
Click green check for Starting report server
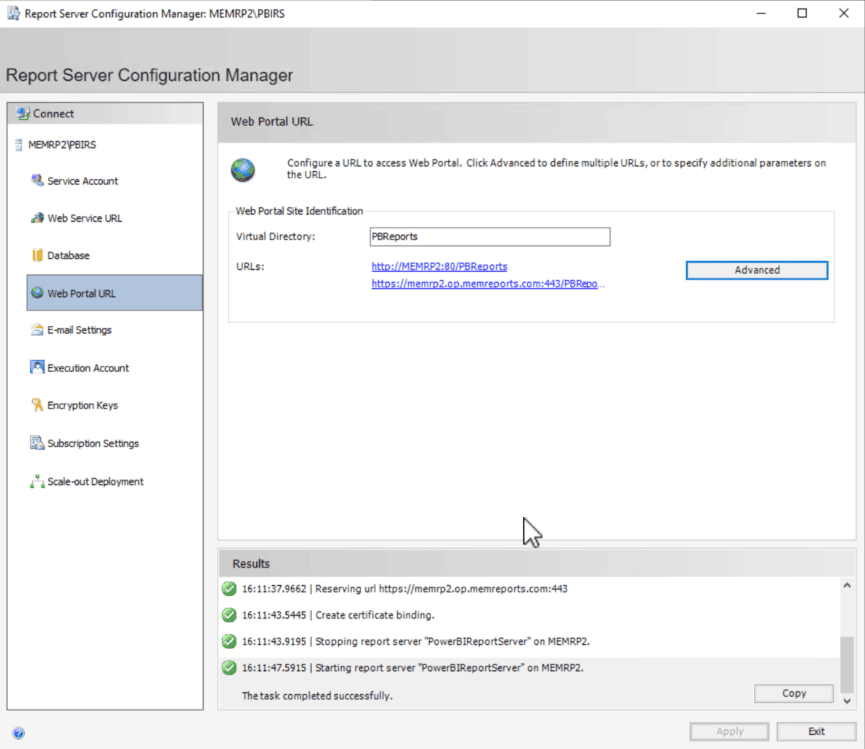point(229,668)
